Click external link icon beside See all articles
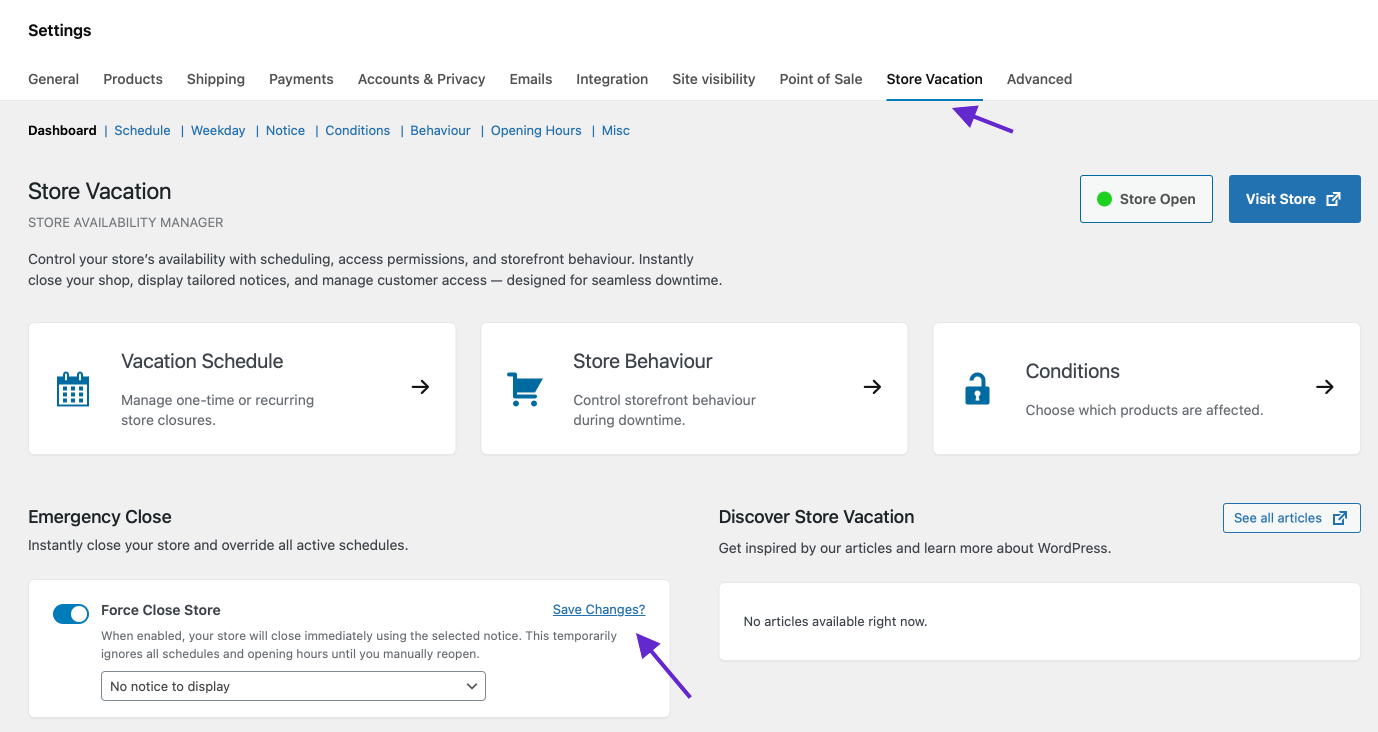Screen dimensions: 1378x732 (1340, 518)
